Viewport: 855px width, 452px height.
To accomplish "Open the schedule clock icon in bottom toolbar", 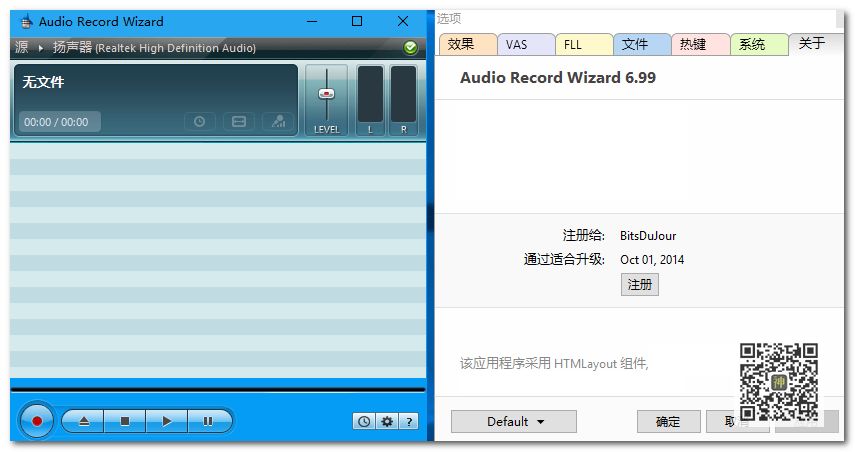I will click(x=364, y=421).
